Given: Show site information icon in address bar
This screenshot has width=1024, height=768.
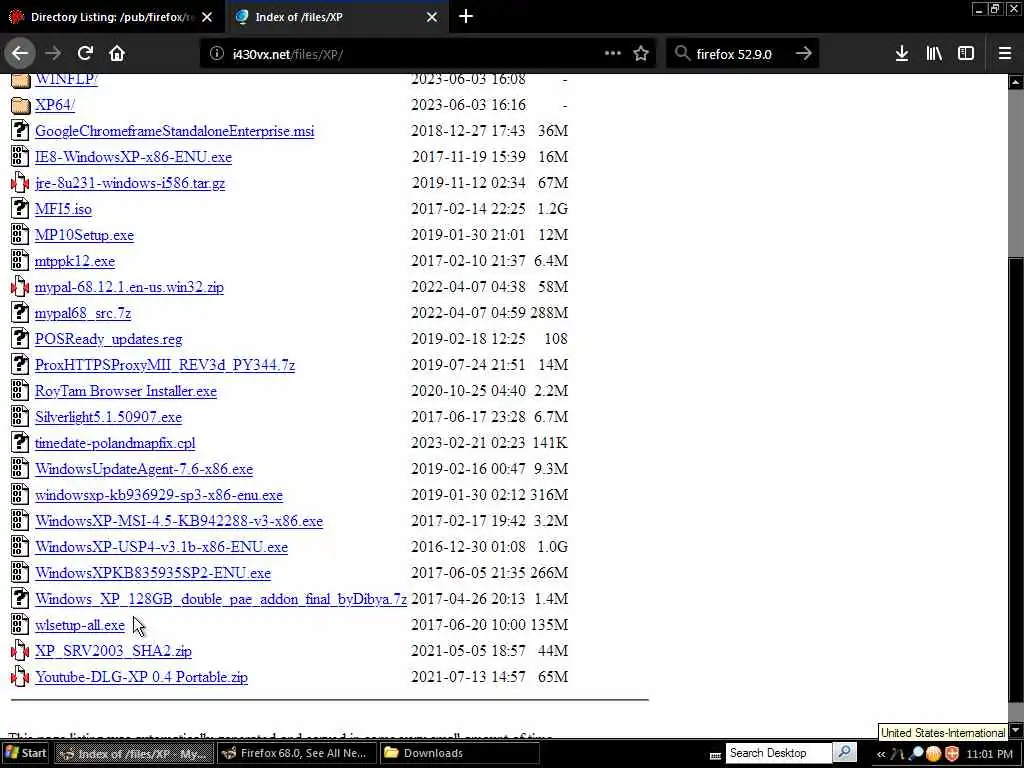Looking at the screenshot, I should coord(216,54).
